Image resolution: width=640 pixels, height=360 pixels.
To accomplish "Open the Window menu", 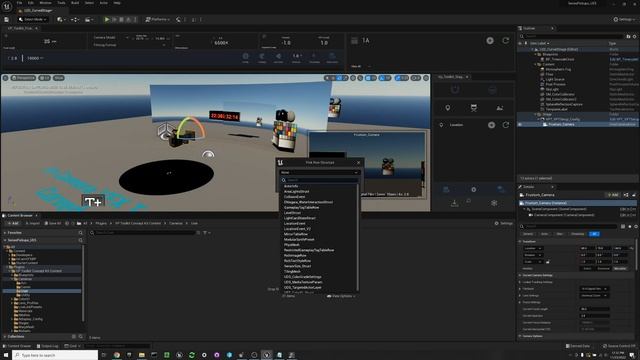I will [45, 3].
